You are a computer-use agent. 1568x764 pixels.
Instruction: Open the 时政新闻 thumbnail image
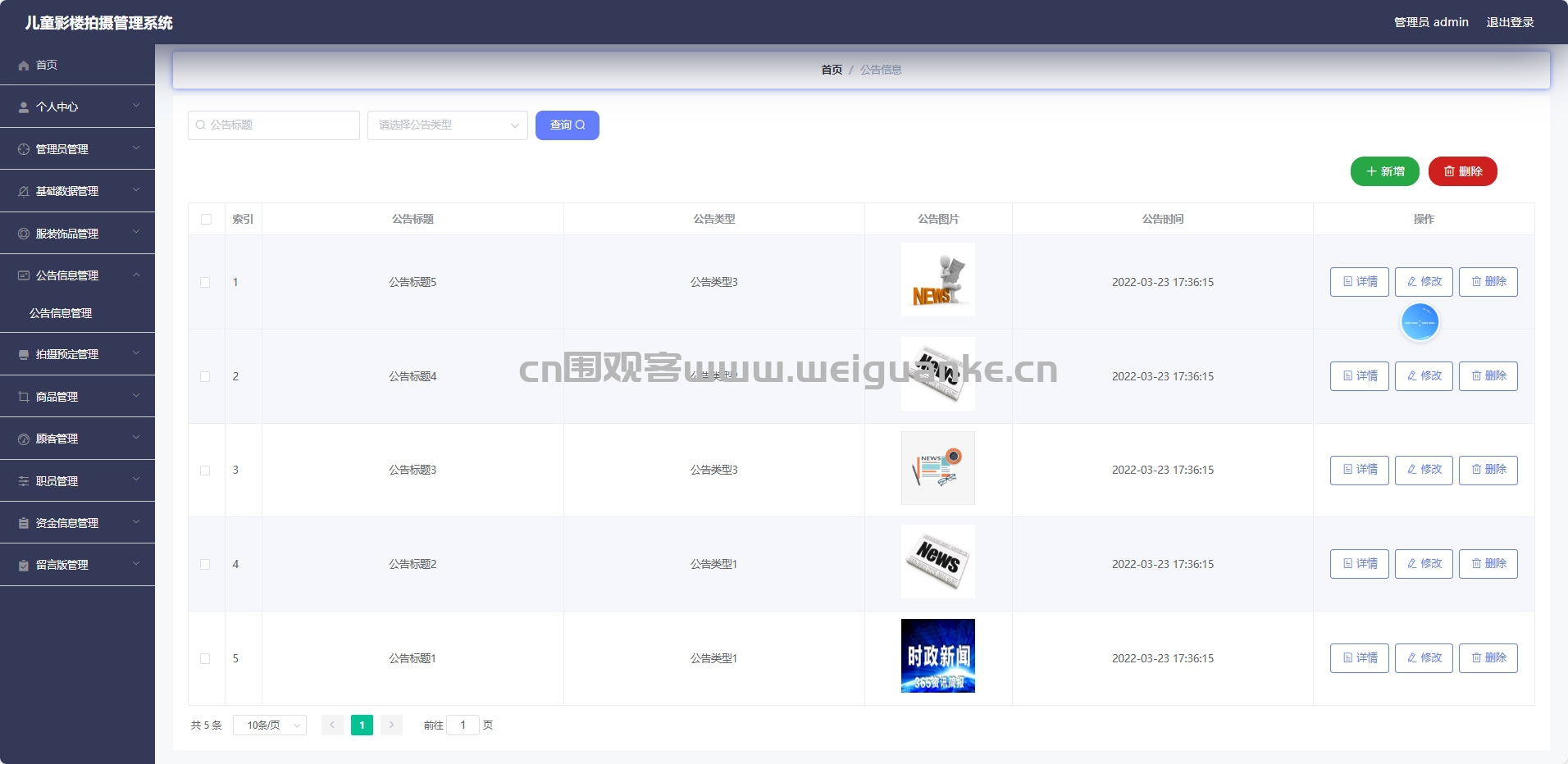pyautogui.click(x=938, y=656)
